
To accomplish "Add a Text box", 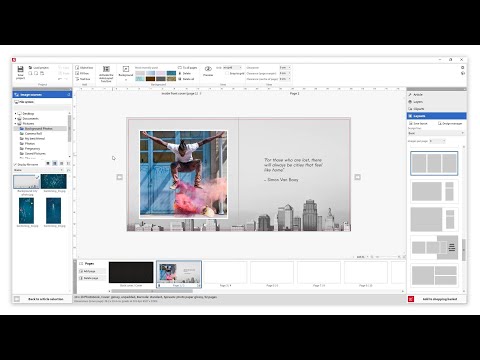I will click(x=83, y=79).
